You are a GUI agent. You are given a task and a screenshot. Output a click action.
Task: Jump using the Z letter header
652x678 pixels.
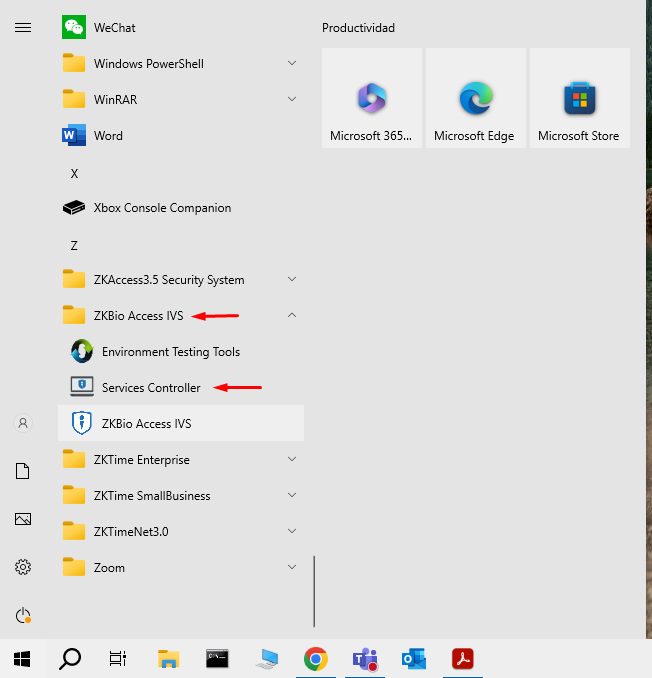click(74, 246)
